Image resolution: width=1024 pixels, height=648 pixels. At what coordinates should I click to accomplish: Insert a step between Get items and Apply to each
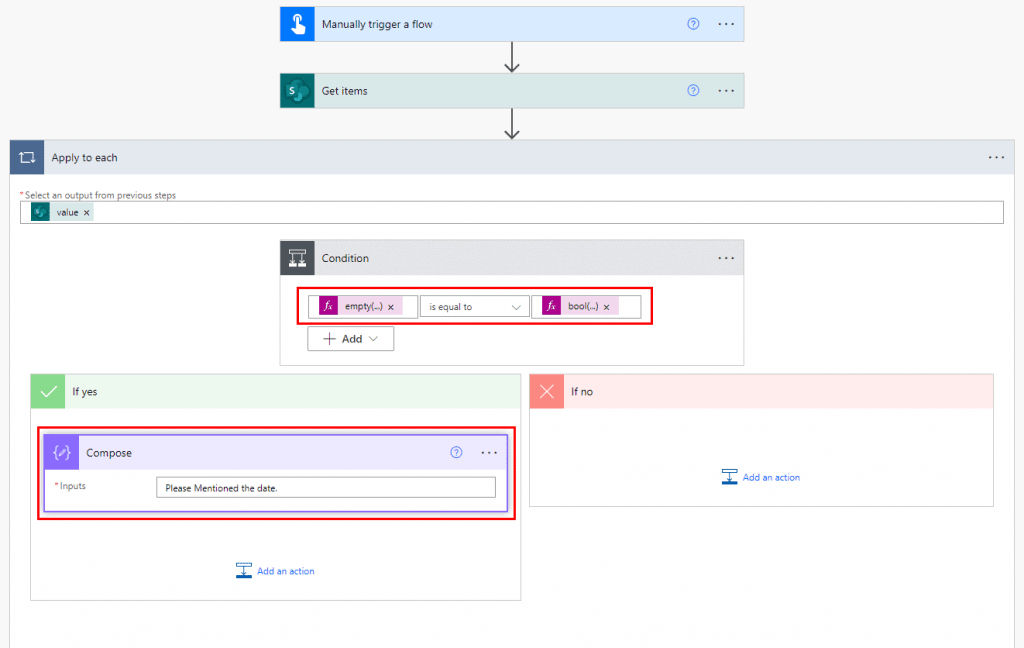pyautogui.click(x=512, y=124)
